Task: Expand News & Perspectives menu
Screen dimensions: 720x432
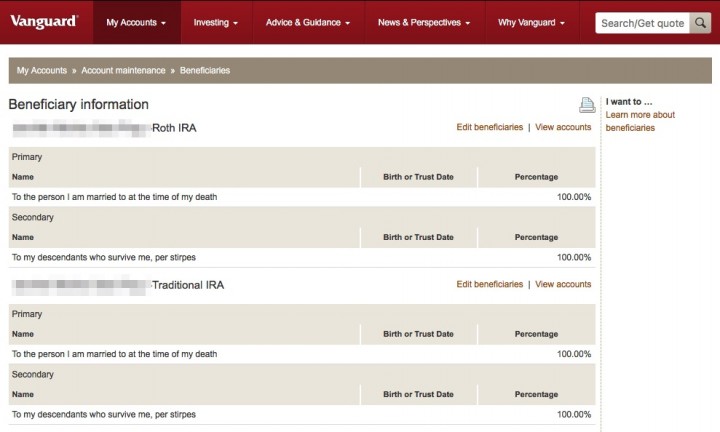Action: pyautogui.click(x=426, y=22)
